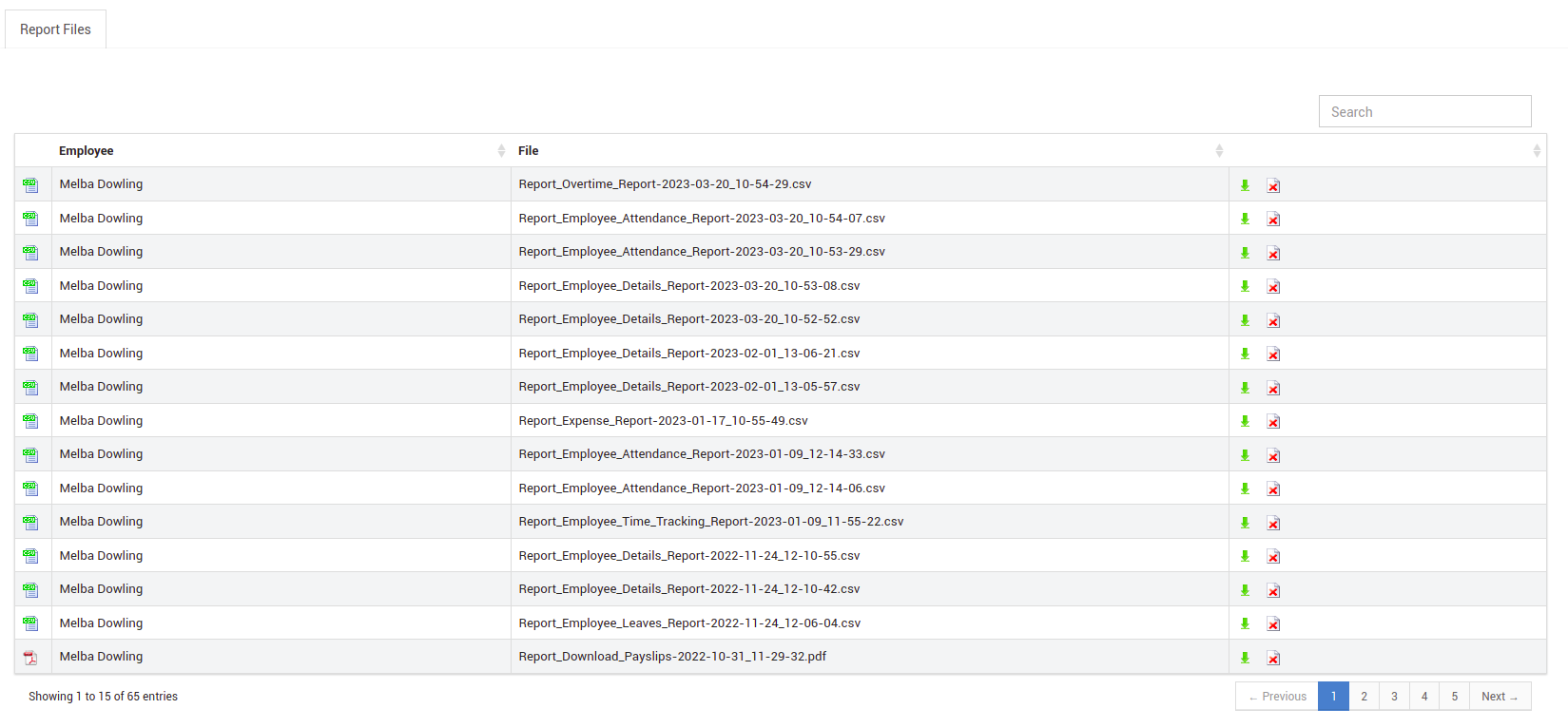Download the Expense Report 2023-01-17 file
This screenshot has height=728, width=1568.
1245,421
